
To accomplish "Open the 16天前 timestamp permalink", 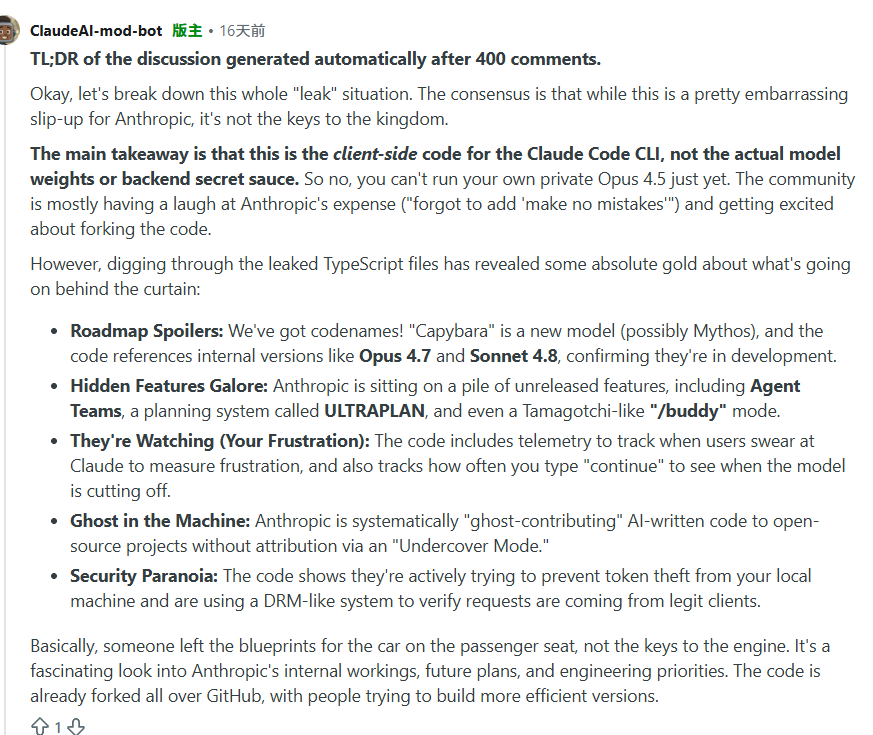I will click(x=242, y=31).
